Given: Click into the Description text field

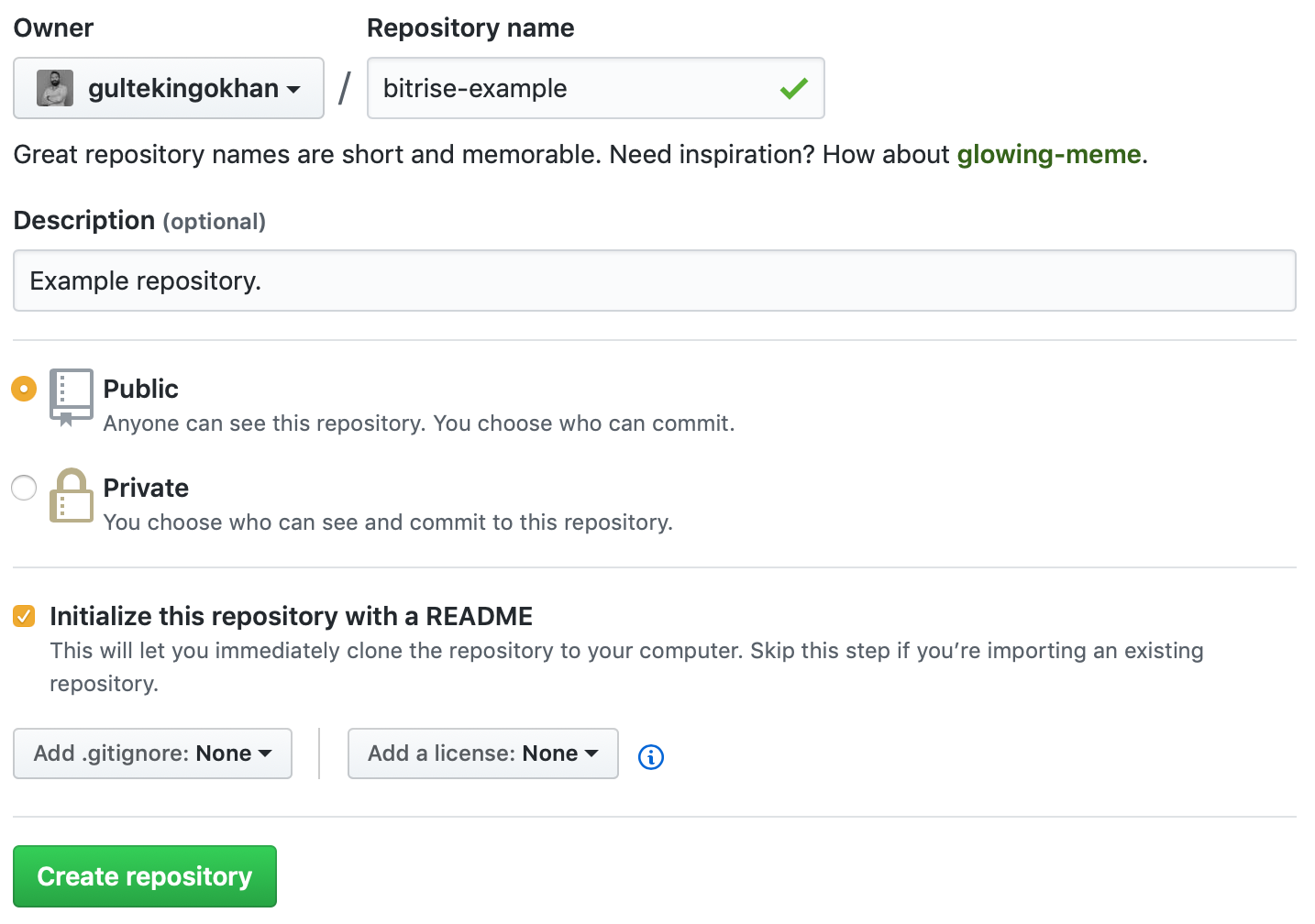Looking at the screenshot, I should (x=654, y=280).
